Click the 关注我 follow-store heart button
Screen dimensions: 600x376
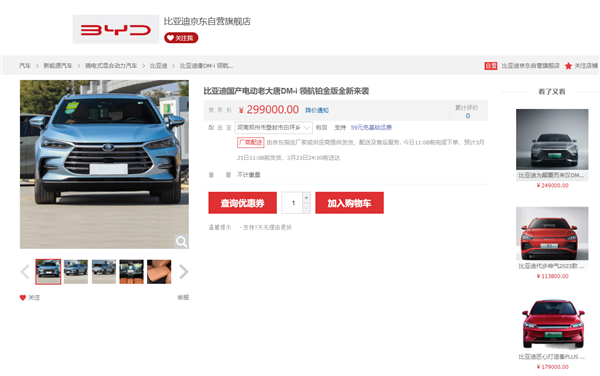pyautogui.click(x=181, y=38)
